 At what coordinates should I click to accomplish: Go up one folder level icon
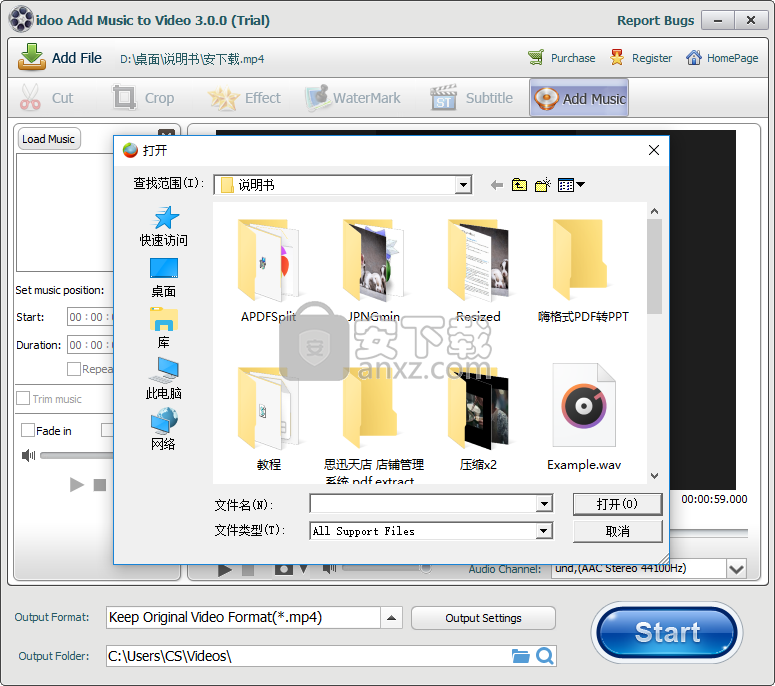pyautogui.click(x=519, y=185)
